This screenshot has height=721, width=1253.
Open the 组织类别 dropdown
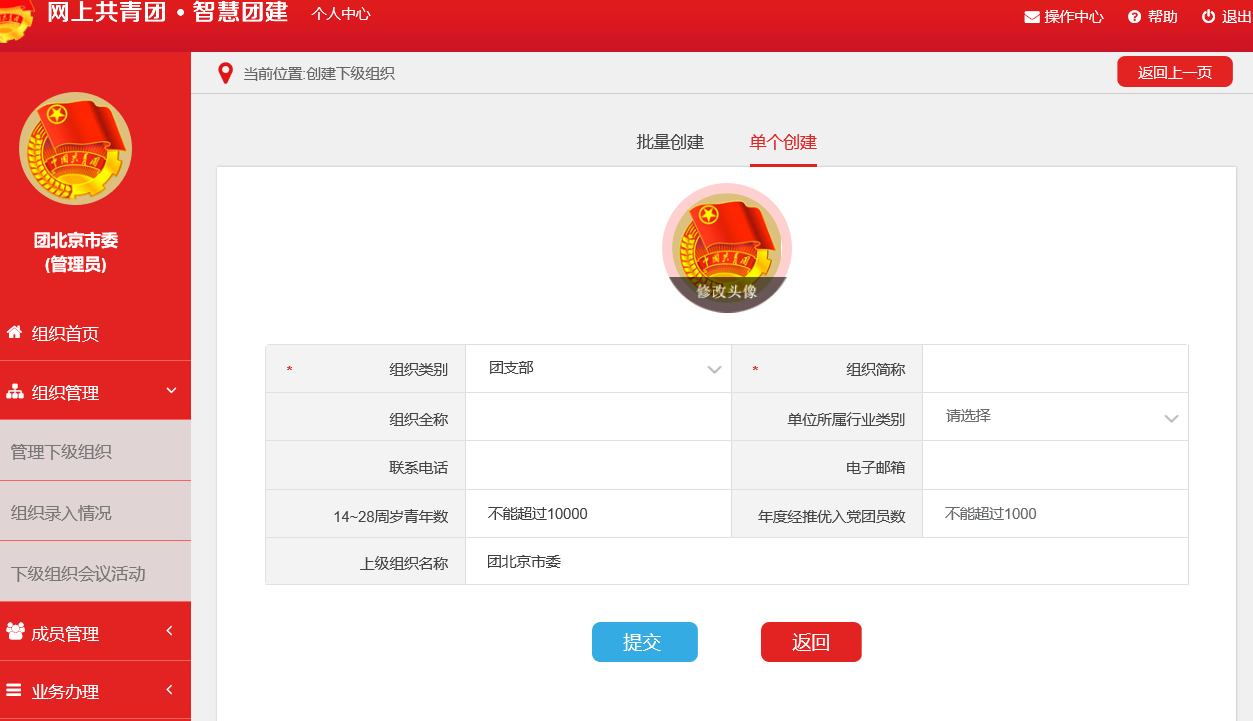(598, 369)
